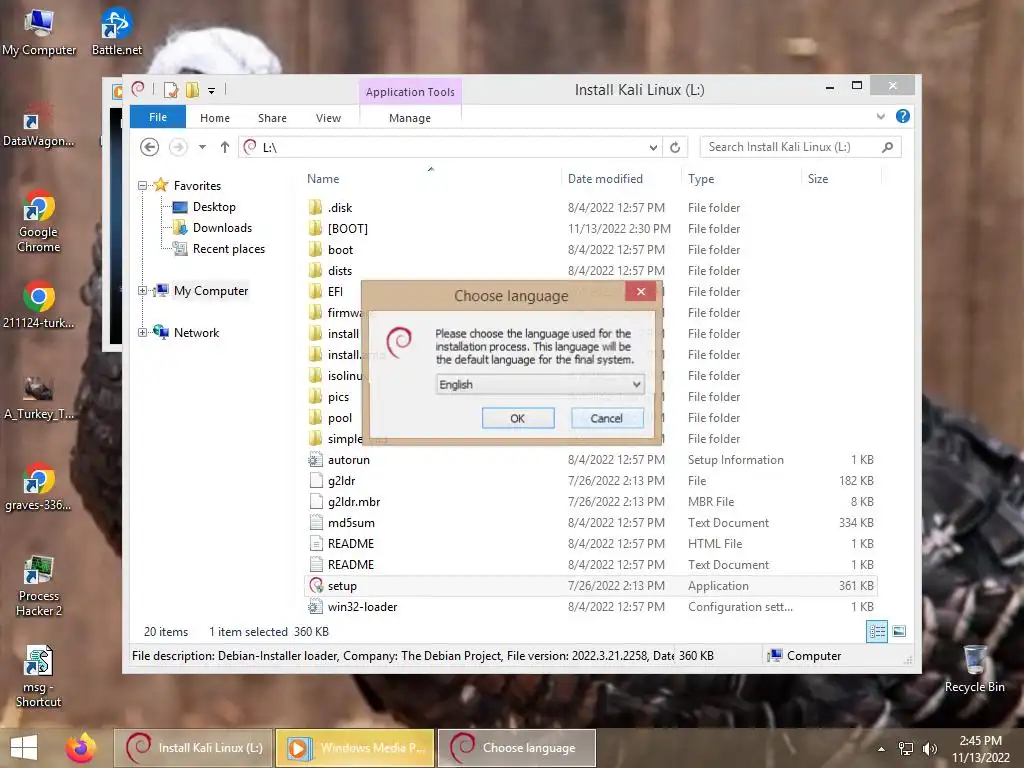Open the Recycle Bin
The width and height of the screenshot is (1024, 768).
(974, 669)
